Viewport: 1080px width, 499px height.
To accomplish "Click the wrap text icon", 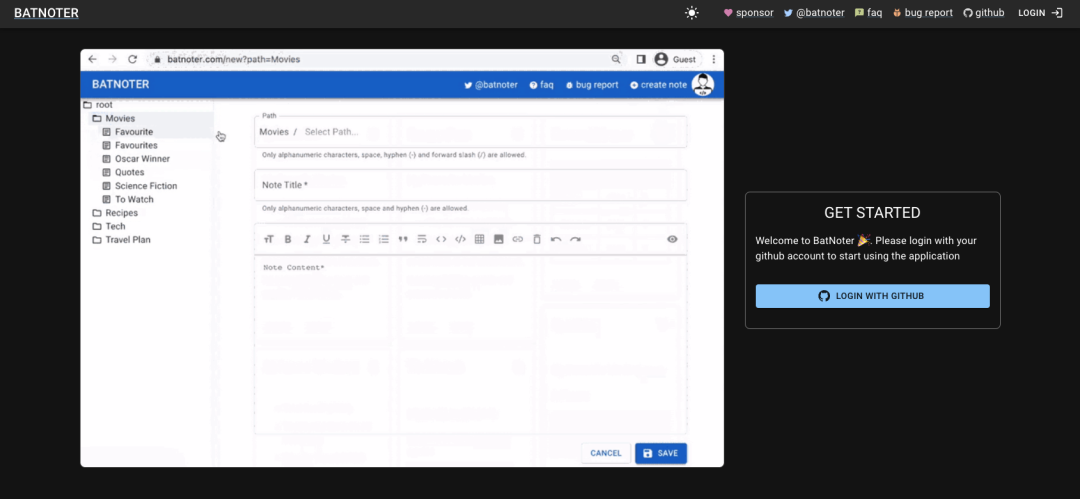I will click(422, 239).
